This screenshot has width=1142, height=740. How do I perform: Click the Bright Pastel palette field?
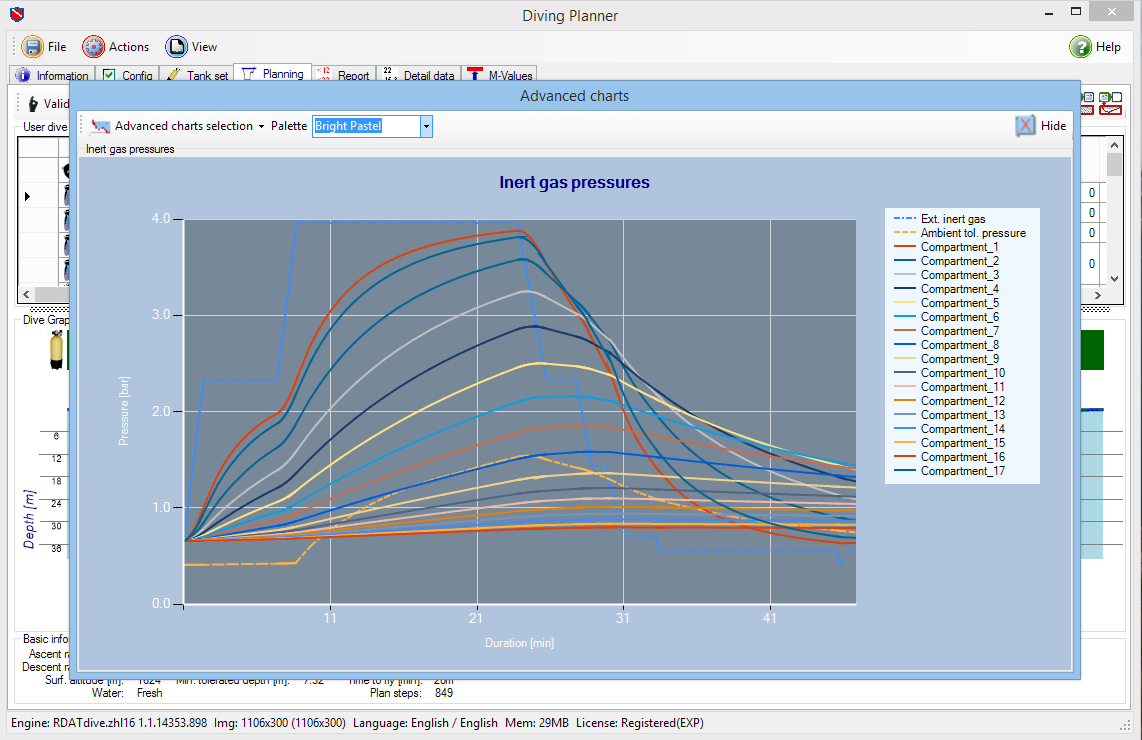click(x=365, y=126)
